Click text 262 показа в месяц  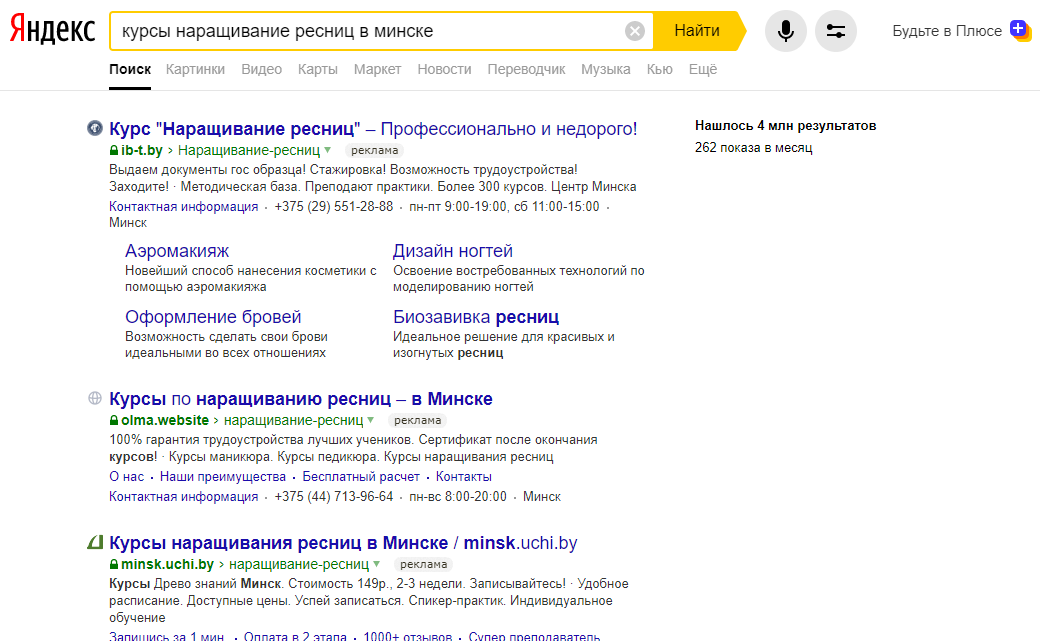tap(753, 147)
